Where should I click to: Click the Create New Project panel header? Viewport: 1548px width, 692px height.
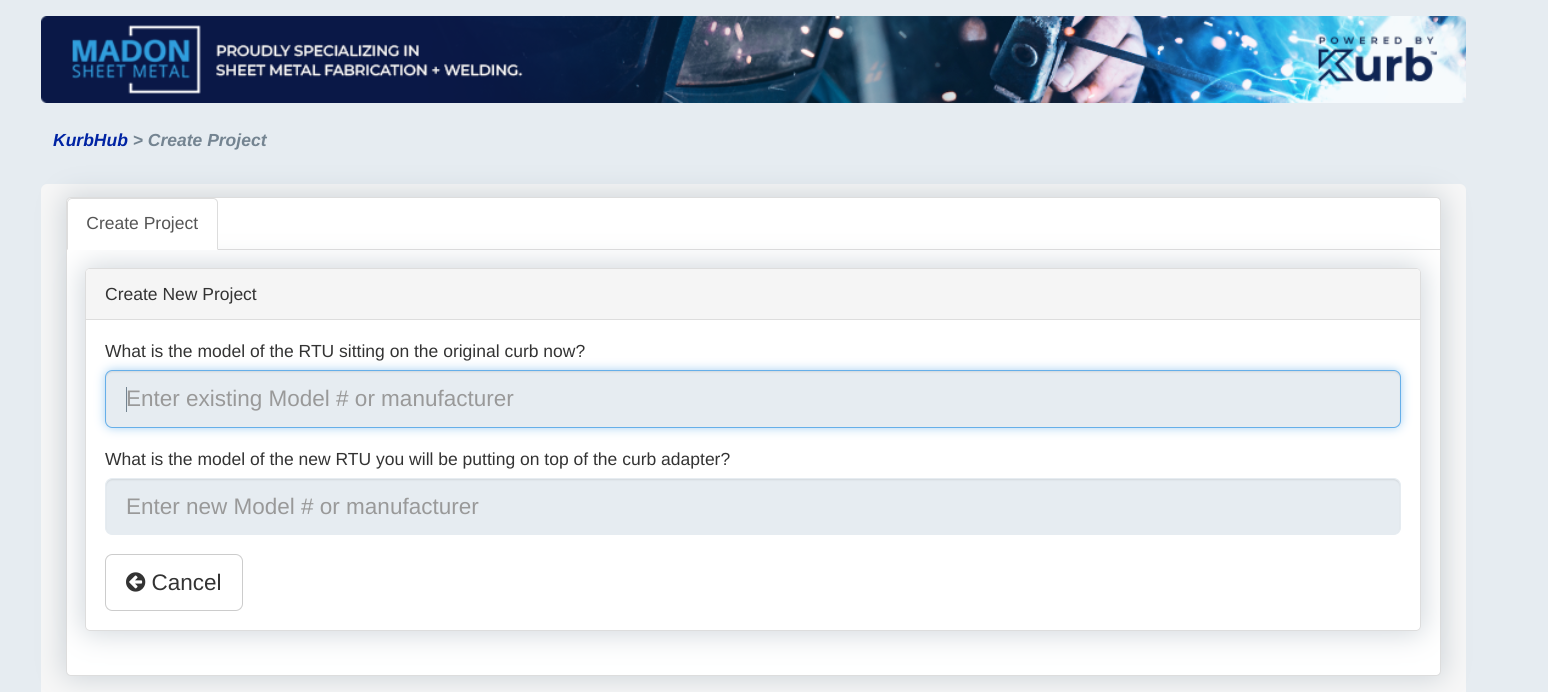coord(181,294)
